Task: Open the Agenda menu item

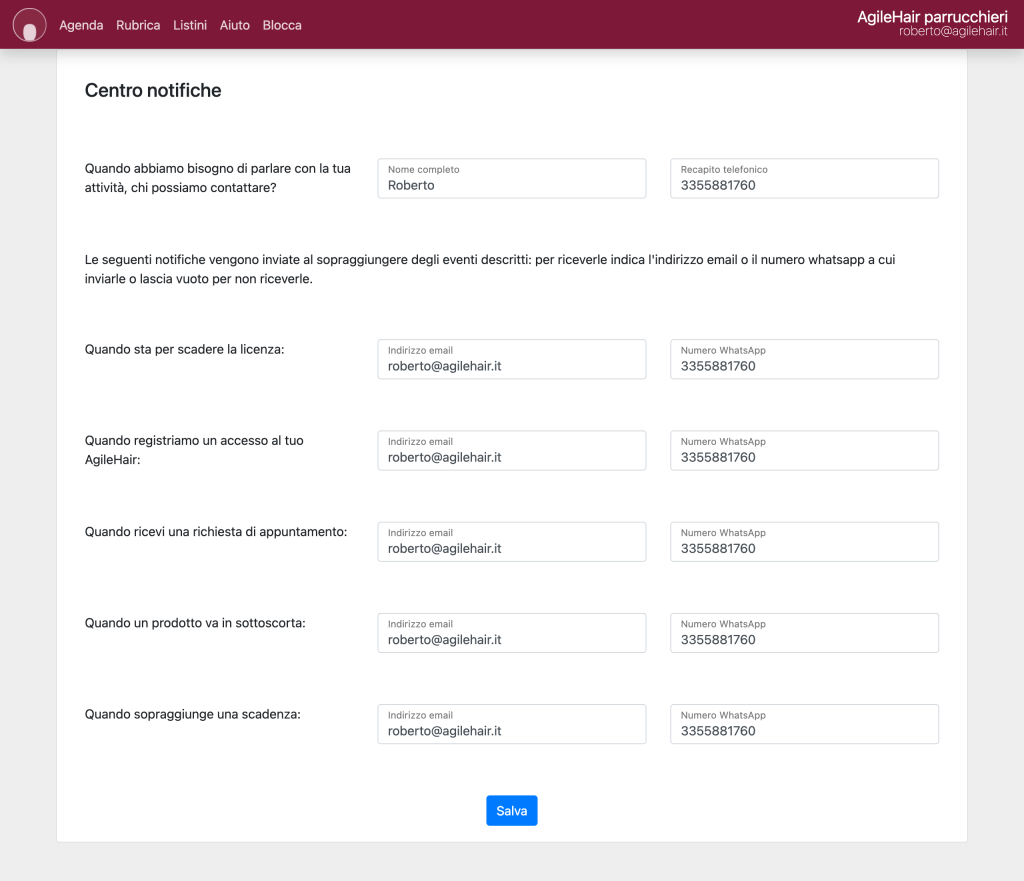Action: 81,25
